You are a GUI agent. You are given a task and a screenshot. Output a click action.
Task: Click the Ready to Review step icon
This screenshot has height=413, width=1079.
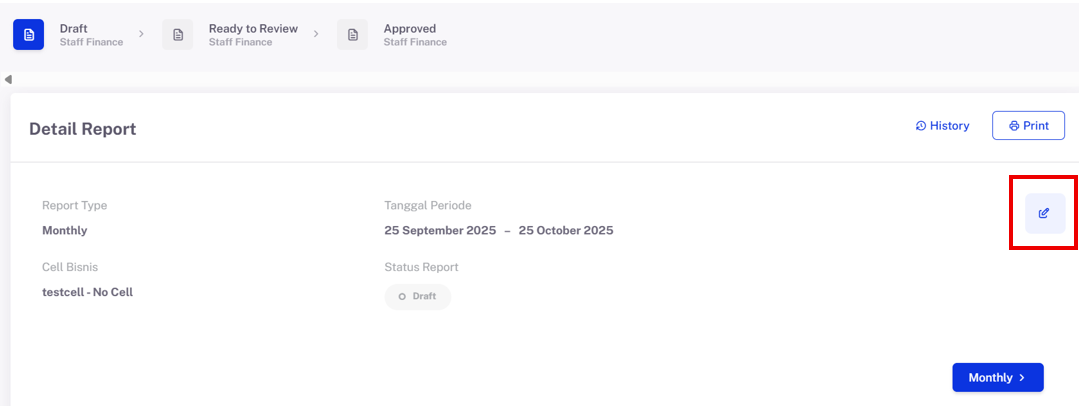pyautogui.click(x=178, y=35)
